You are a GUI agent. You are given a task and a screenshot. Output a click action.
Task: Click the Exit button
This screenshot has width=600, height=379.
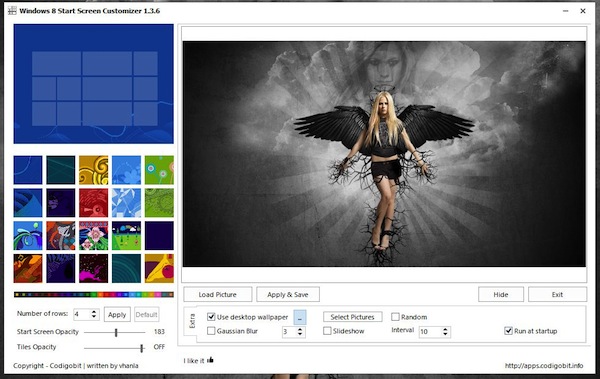[557, 294]
